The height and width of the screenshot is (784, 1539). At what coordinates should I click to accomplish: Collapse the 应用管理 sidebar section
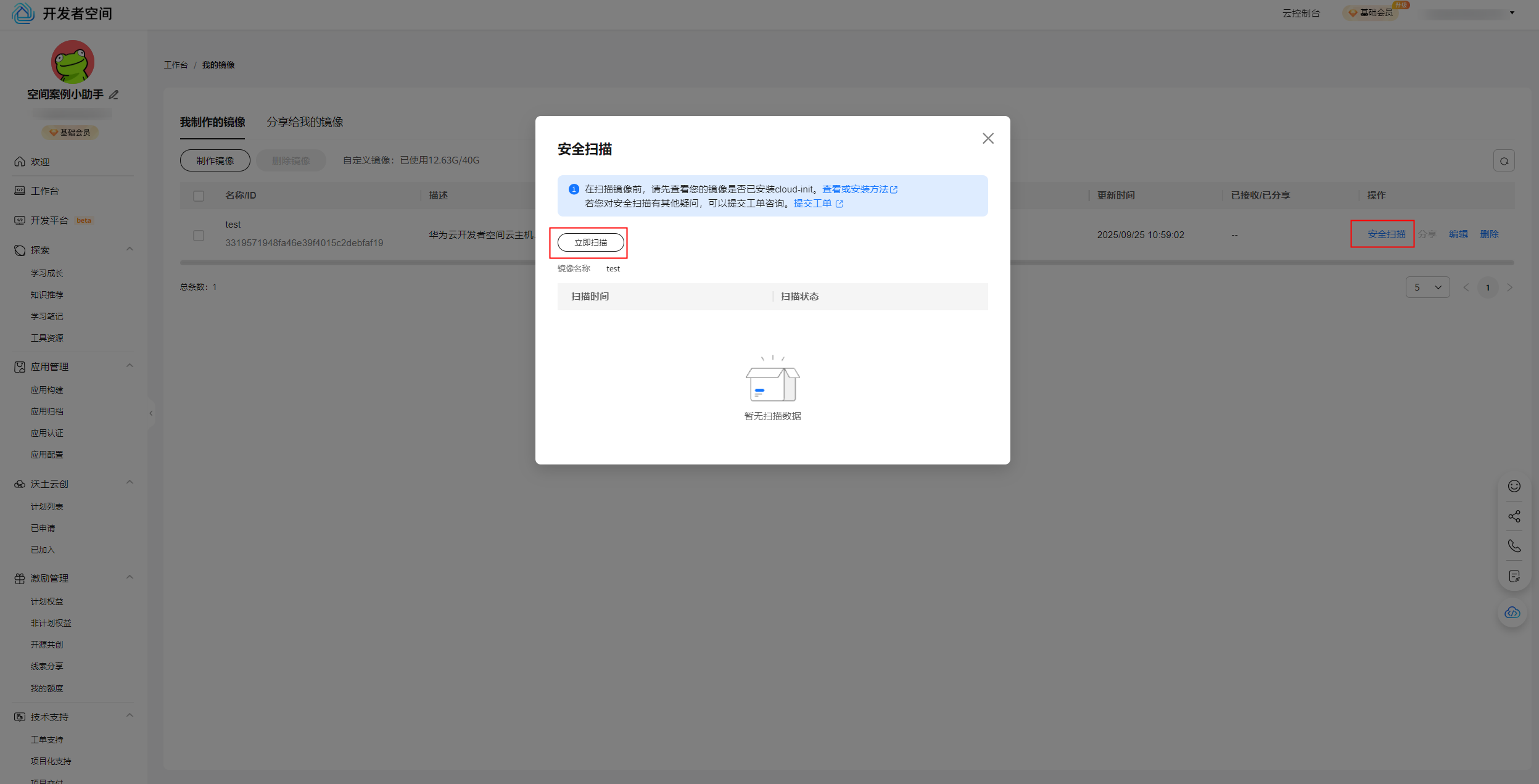point(130,366)
